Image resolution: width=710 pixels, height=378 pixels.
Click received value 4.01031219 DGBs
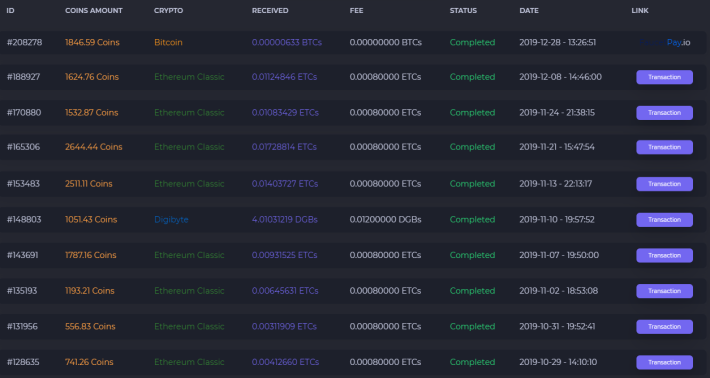click(285, 220)
